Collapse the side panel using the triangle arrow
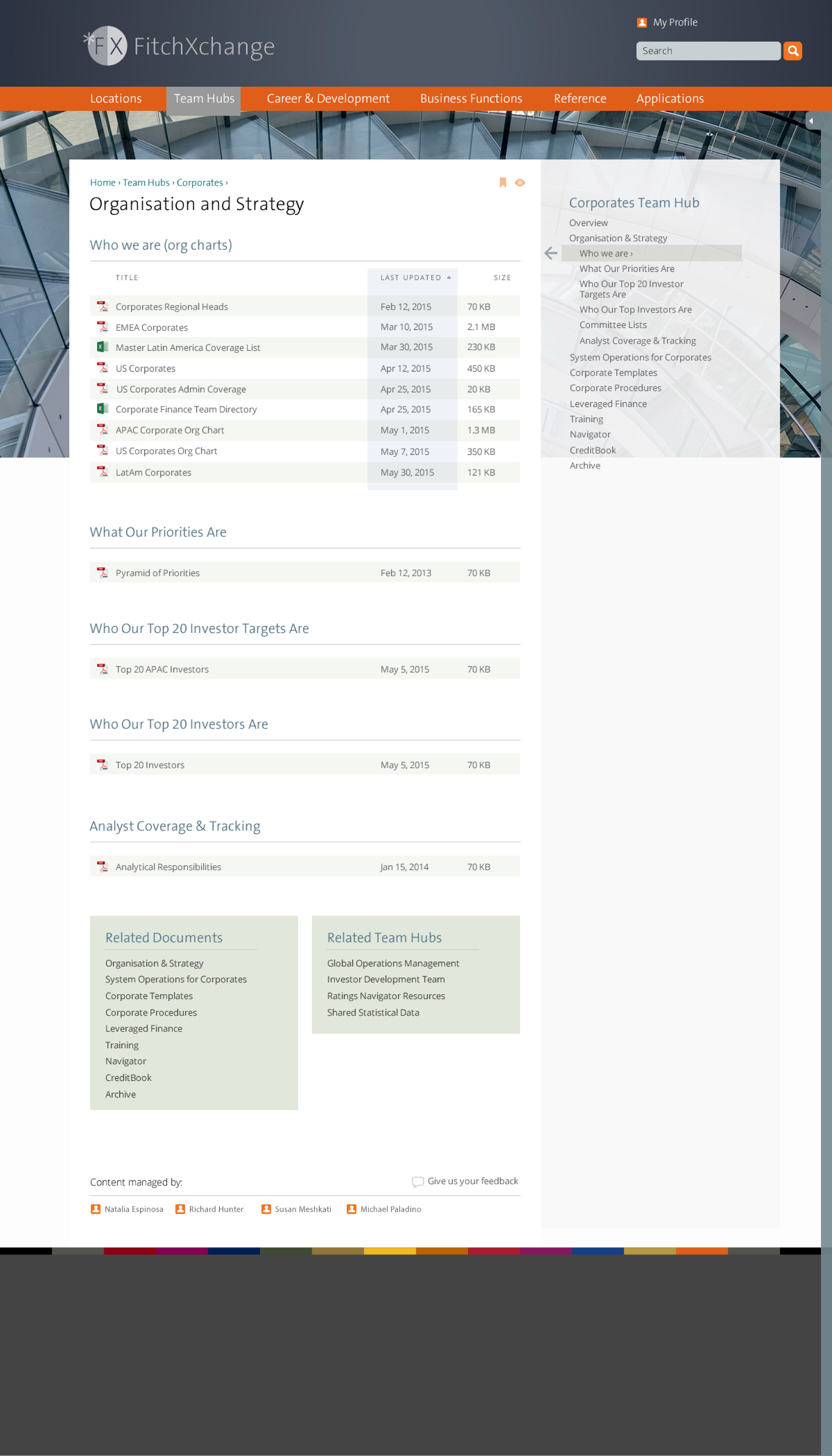Screen dimensions: 832x1456 click(x=811, y=120)
